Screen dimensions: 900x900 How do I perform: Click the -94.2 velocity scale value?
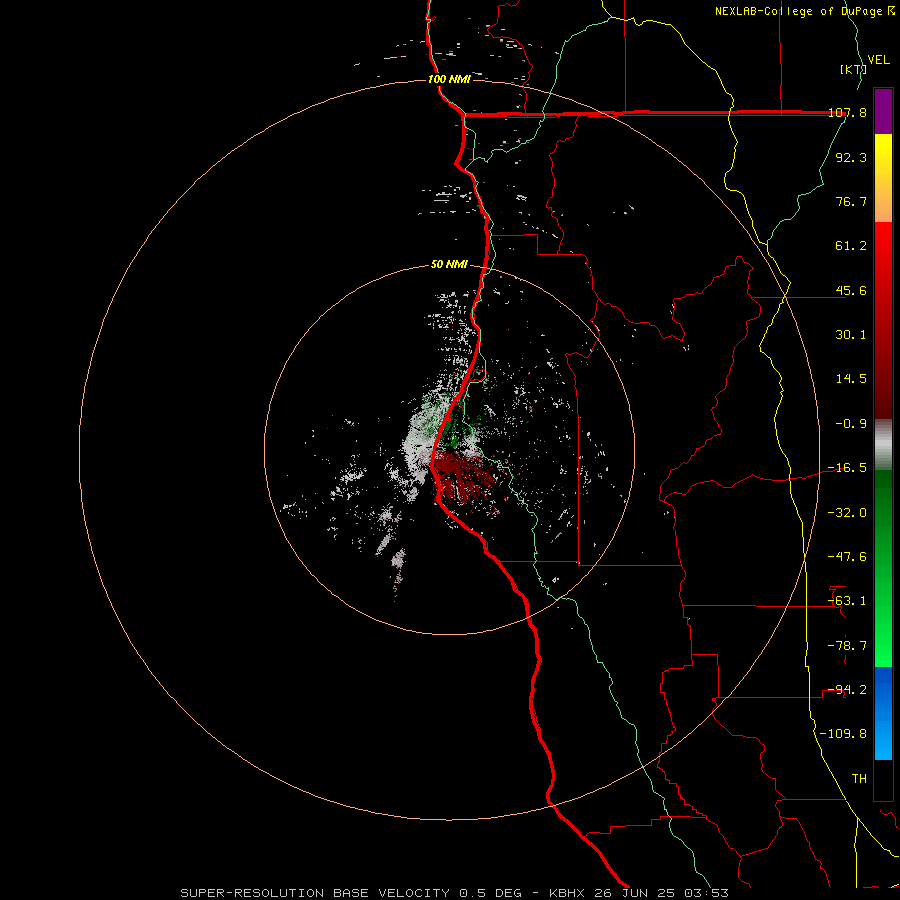(x=847, y=690)
